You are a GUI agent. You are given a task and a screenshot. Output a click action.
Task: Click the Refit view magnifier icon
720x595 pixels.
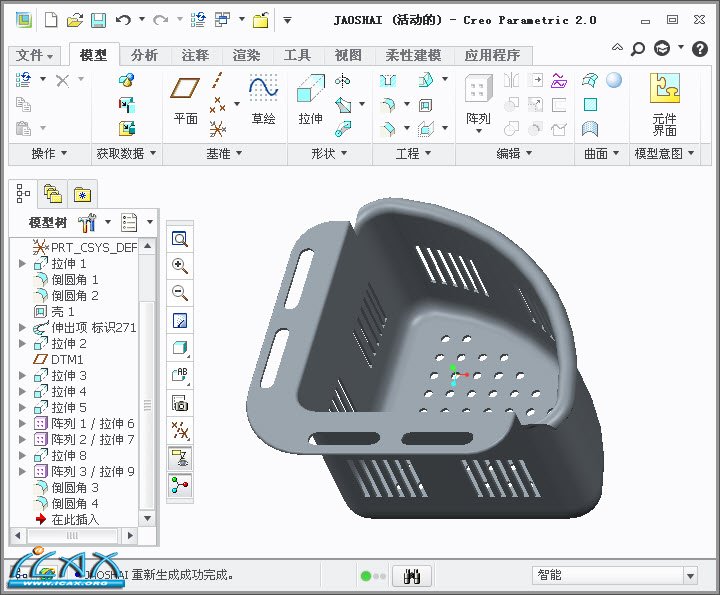(180, 239)
